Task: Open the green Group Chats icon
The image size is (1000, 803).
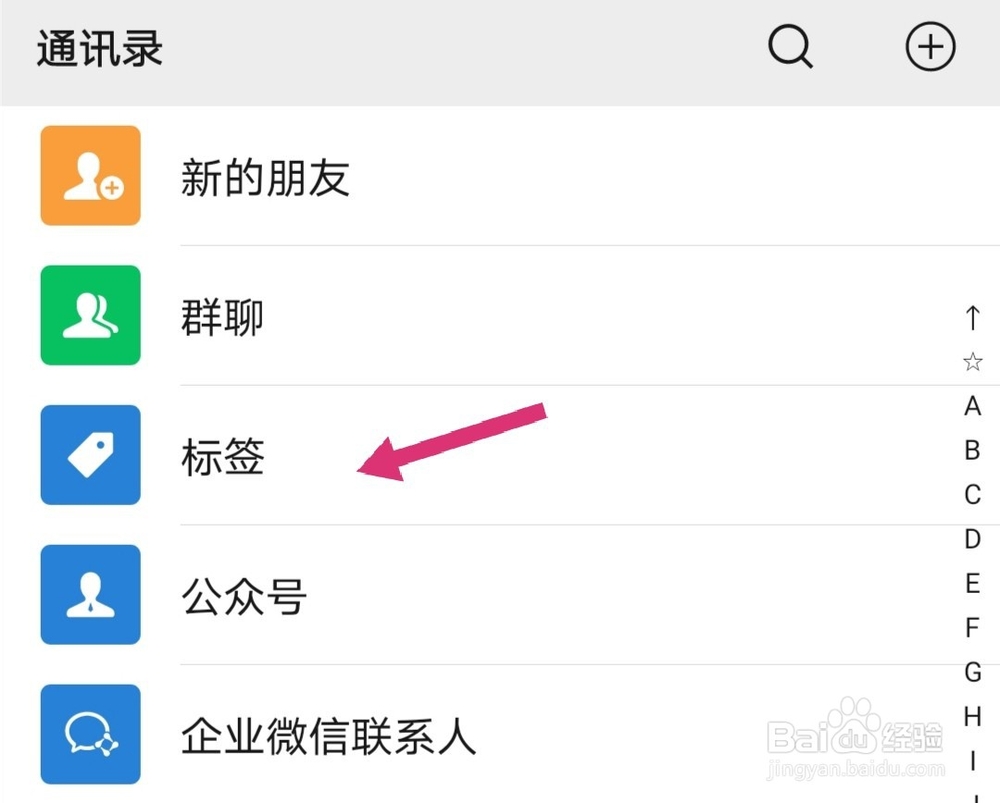Action: pos(90,316)
